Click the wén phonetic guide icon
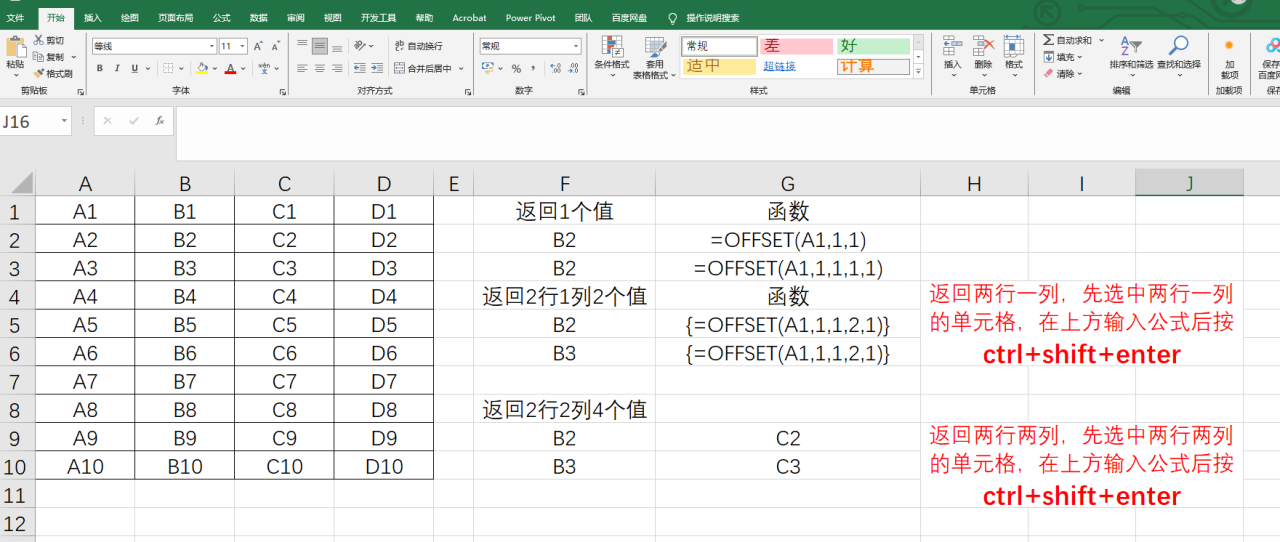1280x542 pixels. pyautogui.click(x=263, y=68)
